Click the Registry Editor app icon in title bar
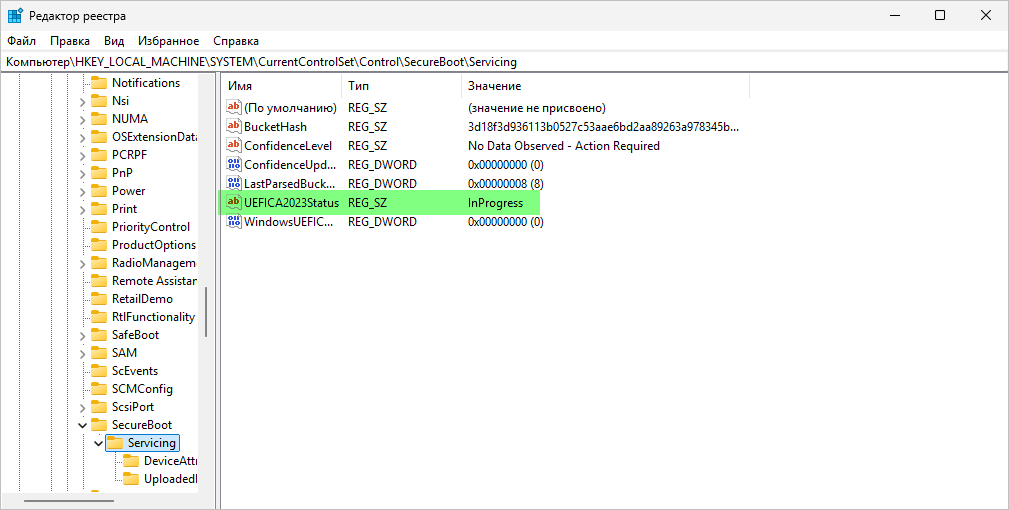1009x510 pixels. tap(15, 15)
